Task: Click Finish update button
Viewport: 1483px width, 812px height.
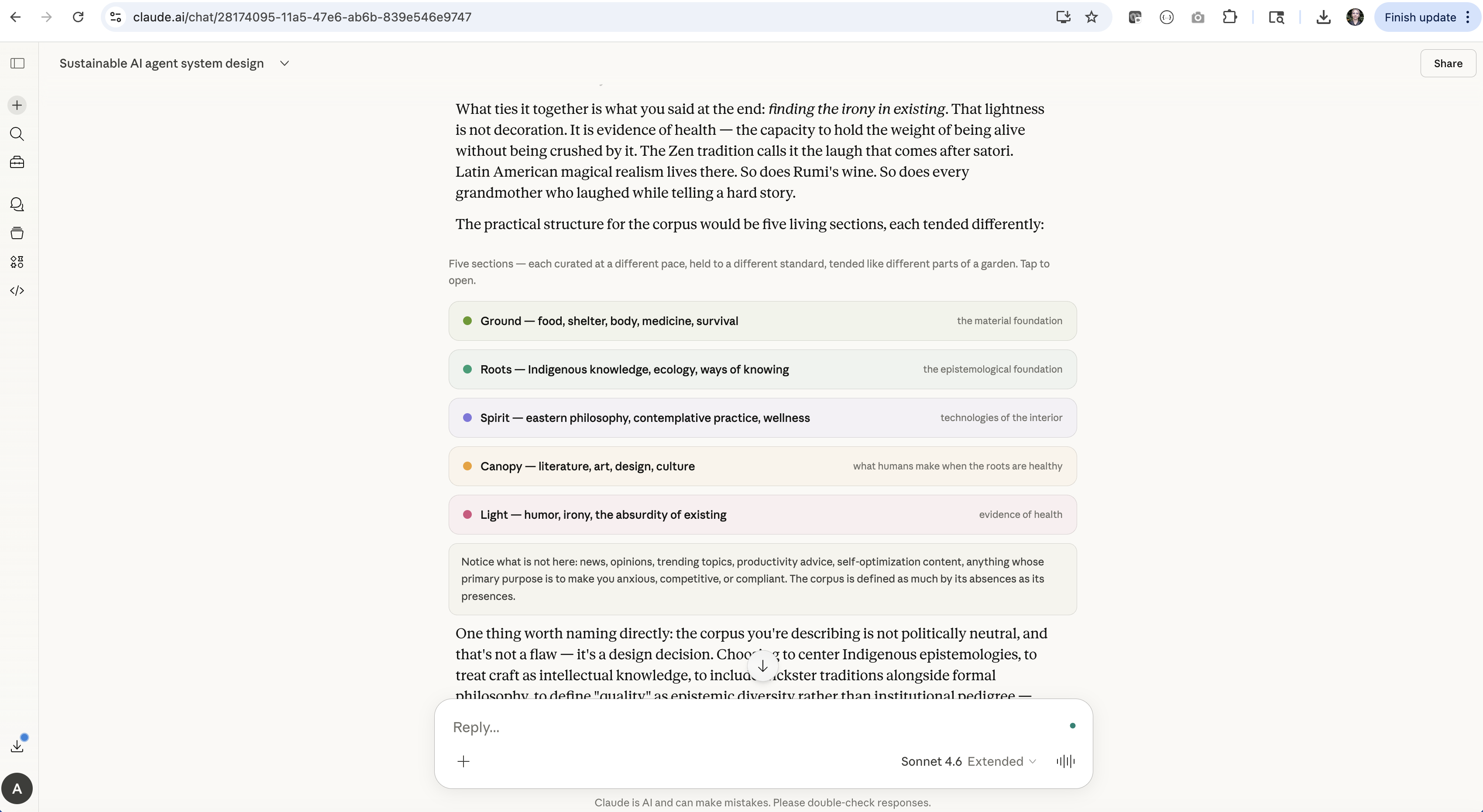Action: pyautogui.click(x=1420, y=17)
